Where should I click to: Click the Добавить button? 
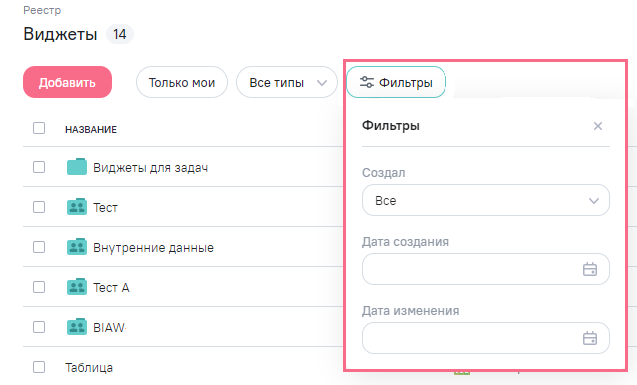67,82
